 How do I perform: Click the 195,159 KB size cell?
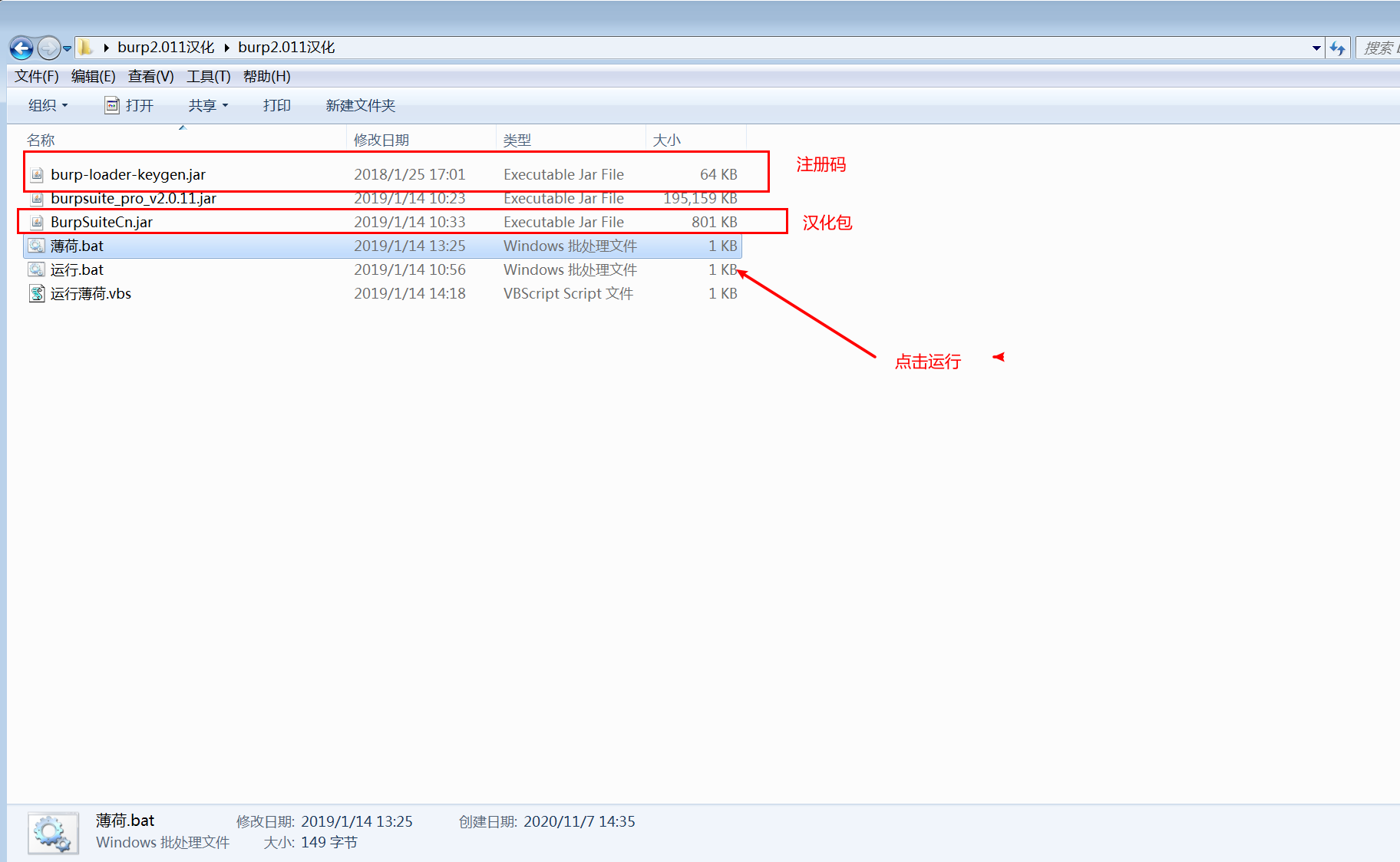tap(700, 198)
